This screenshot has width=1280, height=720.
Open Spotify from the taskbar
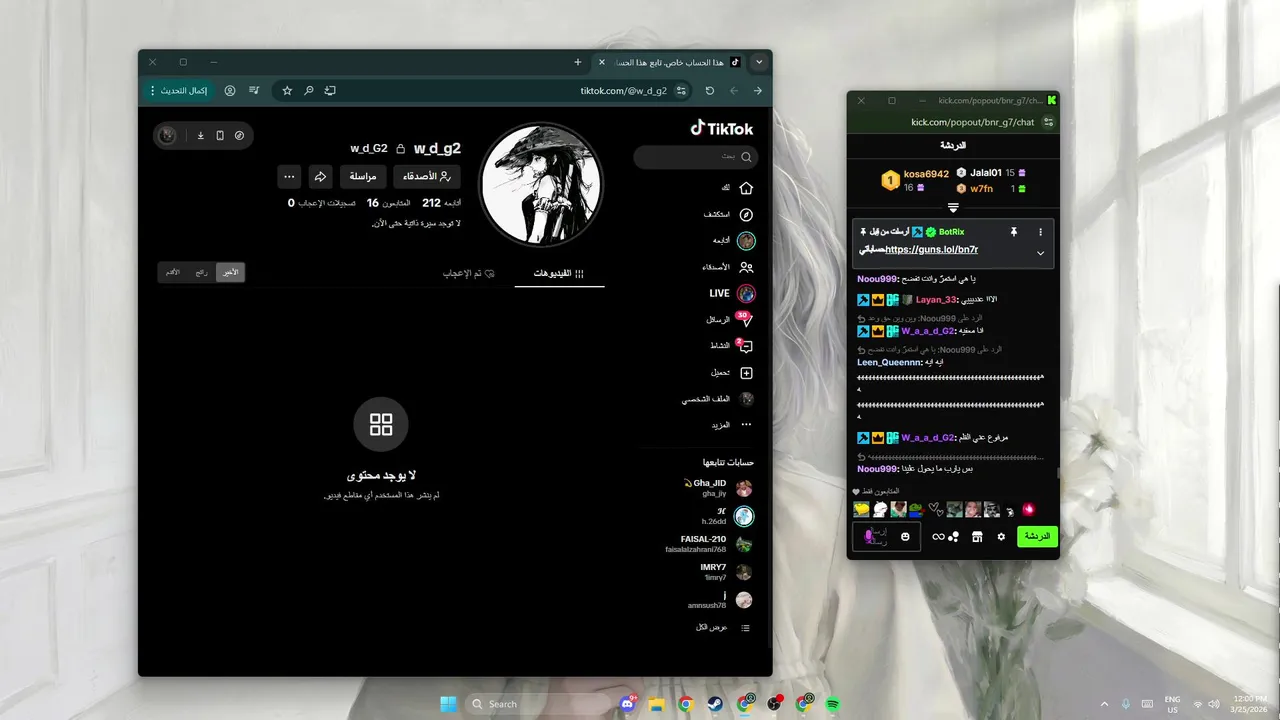833,704
